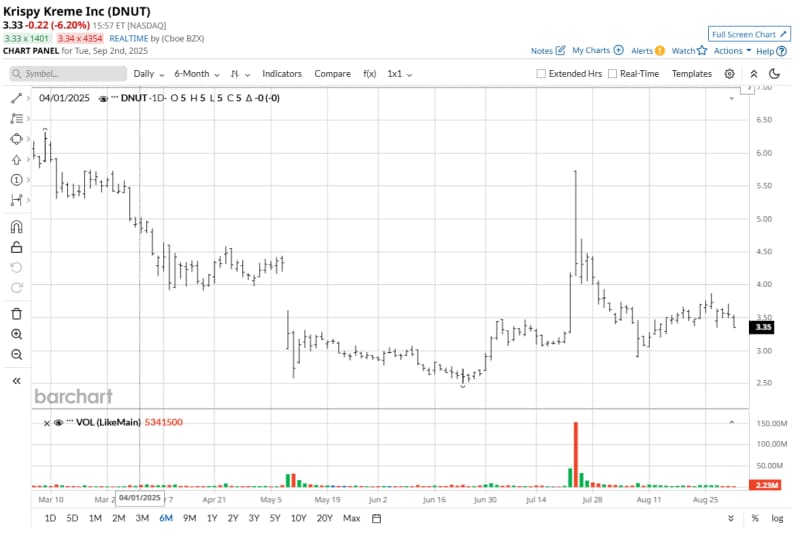
Task: Switch to dark mode with moon icon
Action: [x=774, y=74]
